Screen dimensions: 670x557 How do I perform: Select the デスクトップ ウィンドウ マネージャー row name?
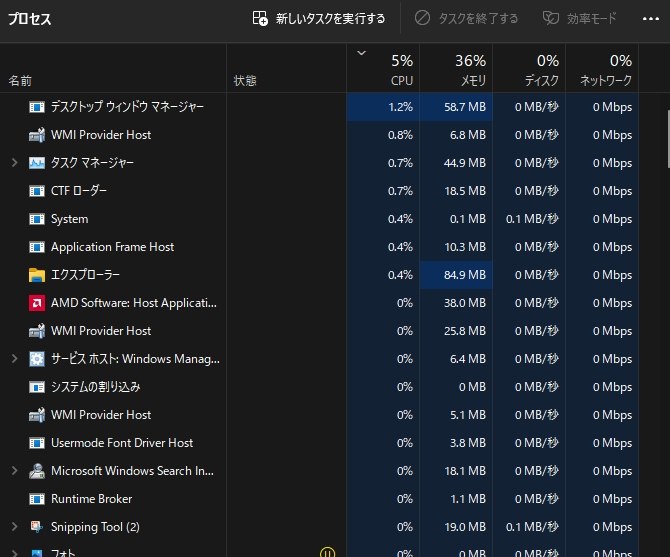(127, 107)
